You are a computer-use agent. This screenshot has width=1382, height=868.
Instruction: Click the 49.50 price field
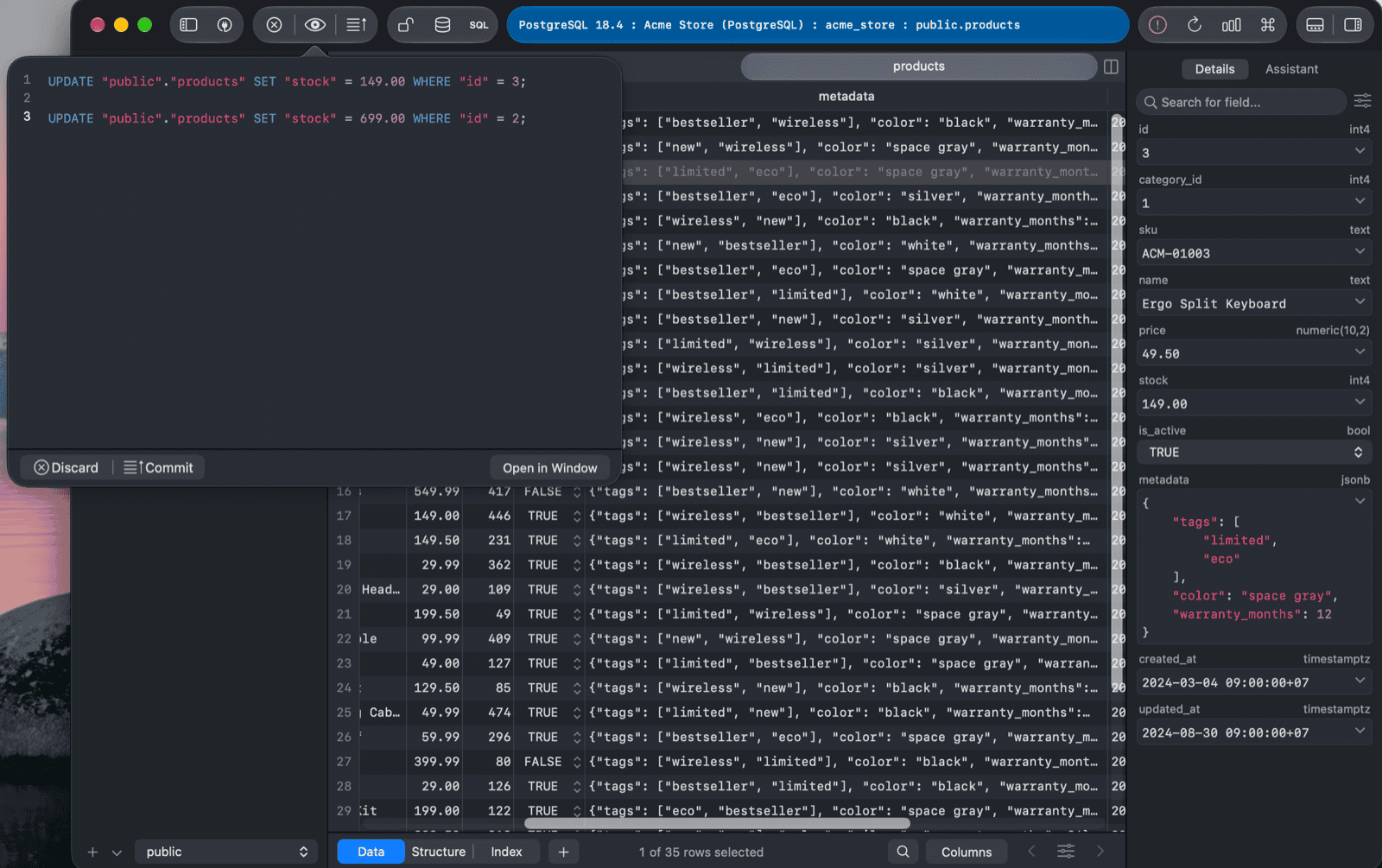pos(1254,353)
